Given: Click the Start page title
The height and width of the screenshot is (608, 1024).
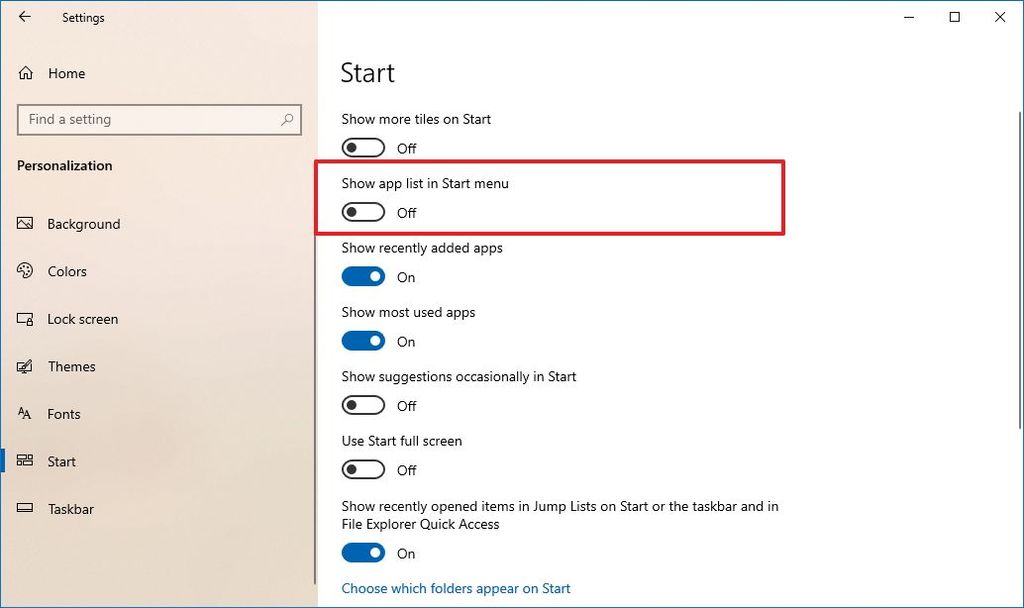Looking at the screenshot, I should (367, 72).
